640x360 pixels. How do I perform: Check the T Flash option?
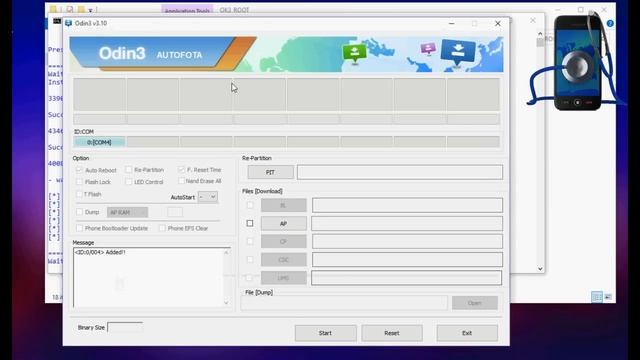(79, 194)
